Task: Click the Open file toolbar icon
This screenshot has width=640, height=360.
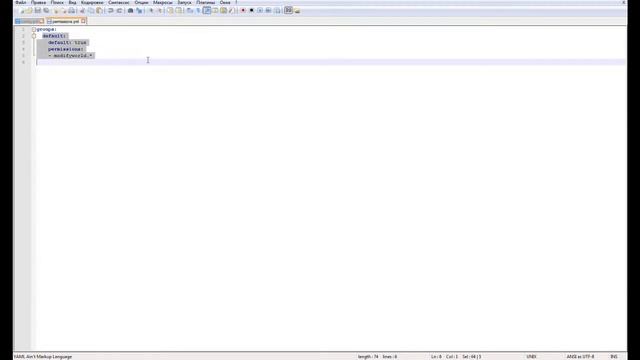Action: tap(29, 11)
